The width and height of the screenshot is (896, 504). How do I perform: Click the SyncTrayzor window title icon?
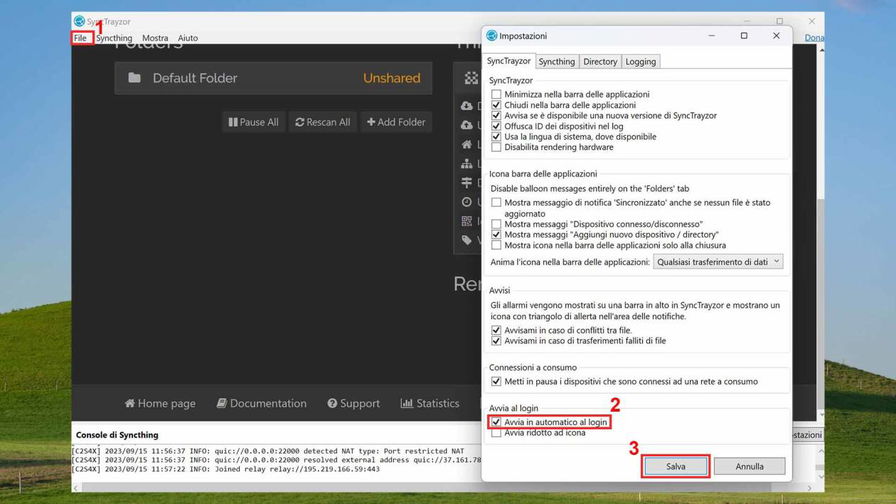coord(79,21)
